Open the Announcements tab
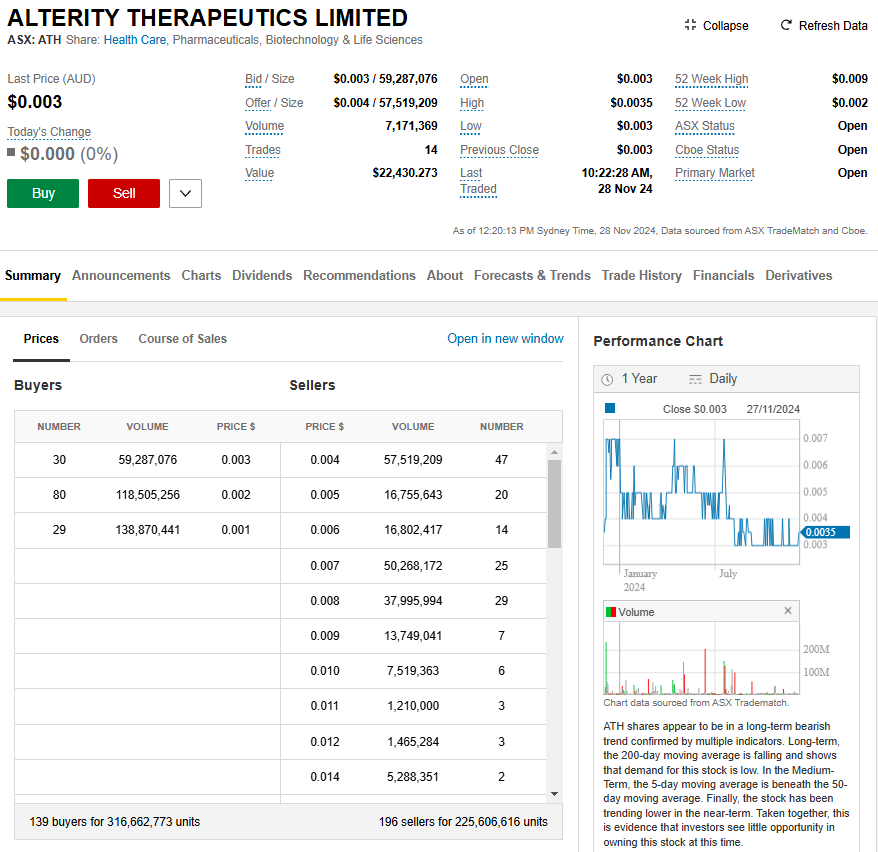 [x=121, y=275]
